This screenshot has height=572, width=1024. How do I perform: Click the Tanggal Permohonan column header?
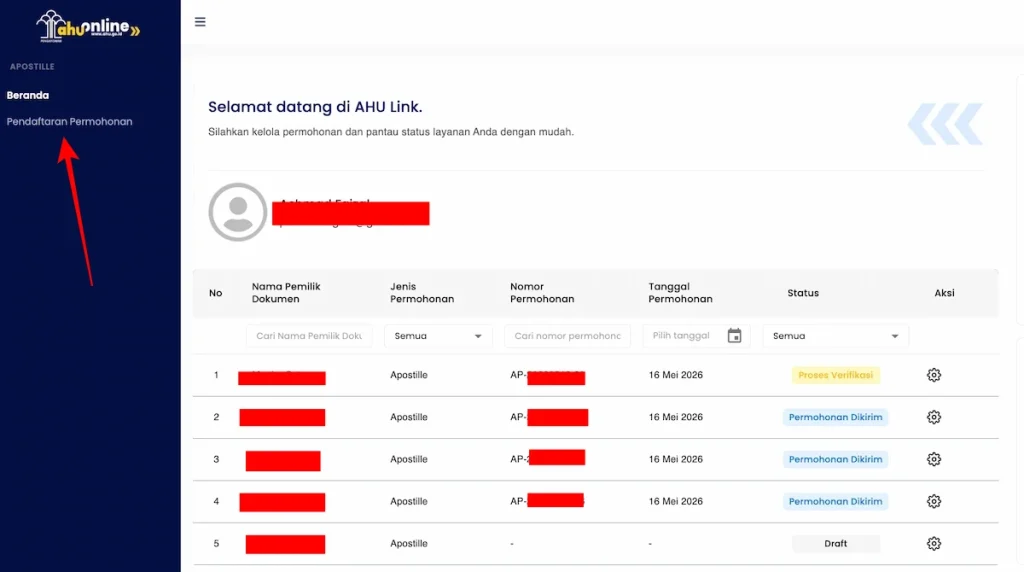(x=680, y=293)
